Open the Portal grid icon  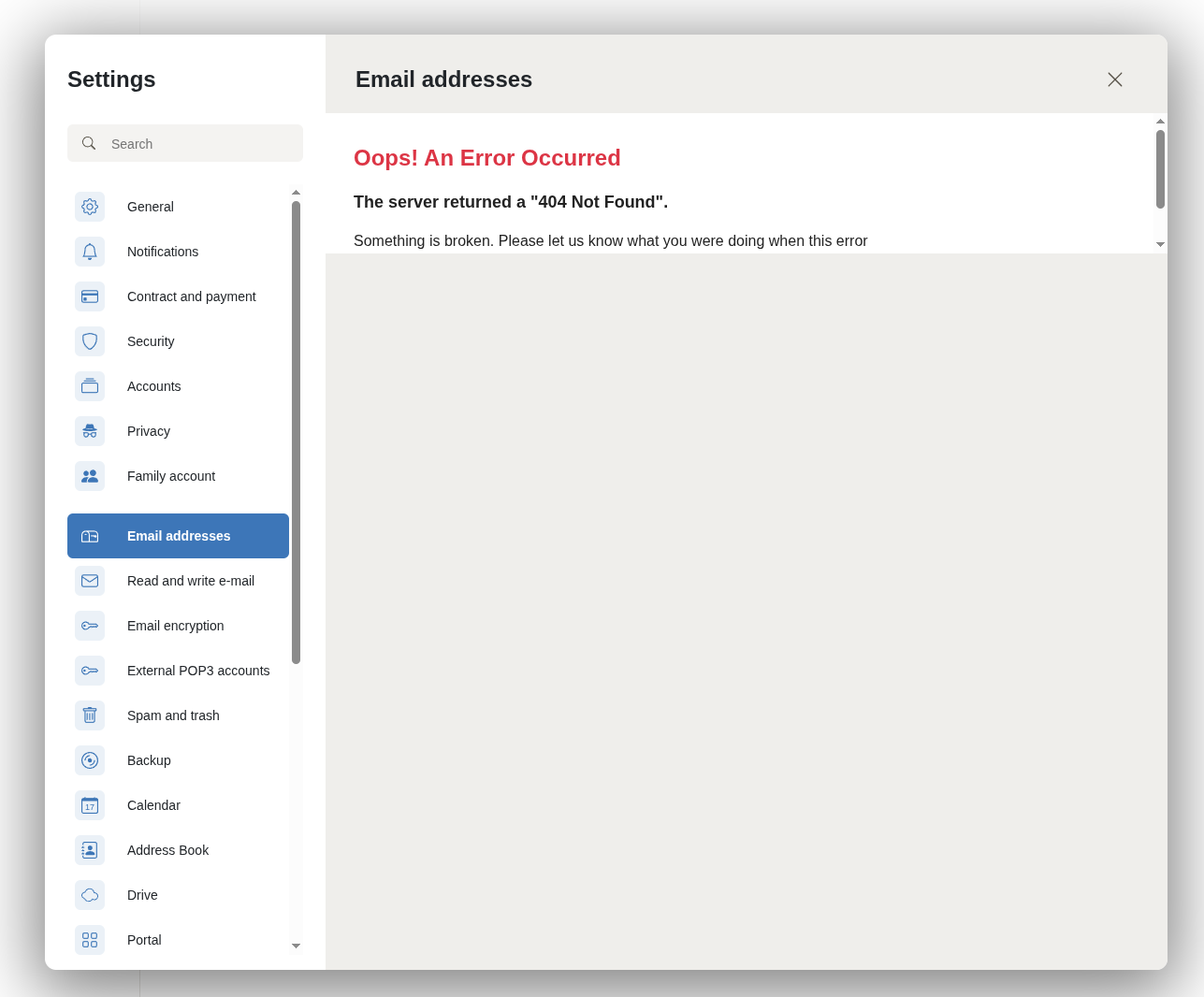click(90, 940)
